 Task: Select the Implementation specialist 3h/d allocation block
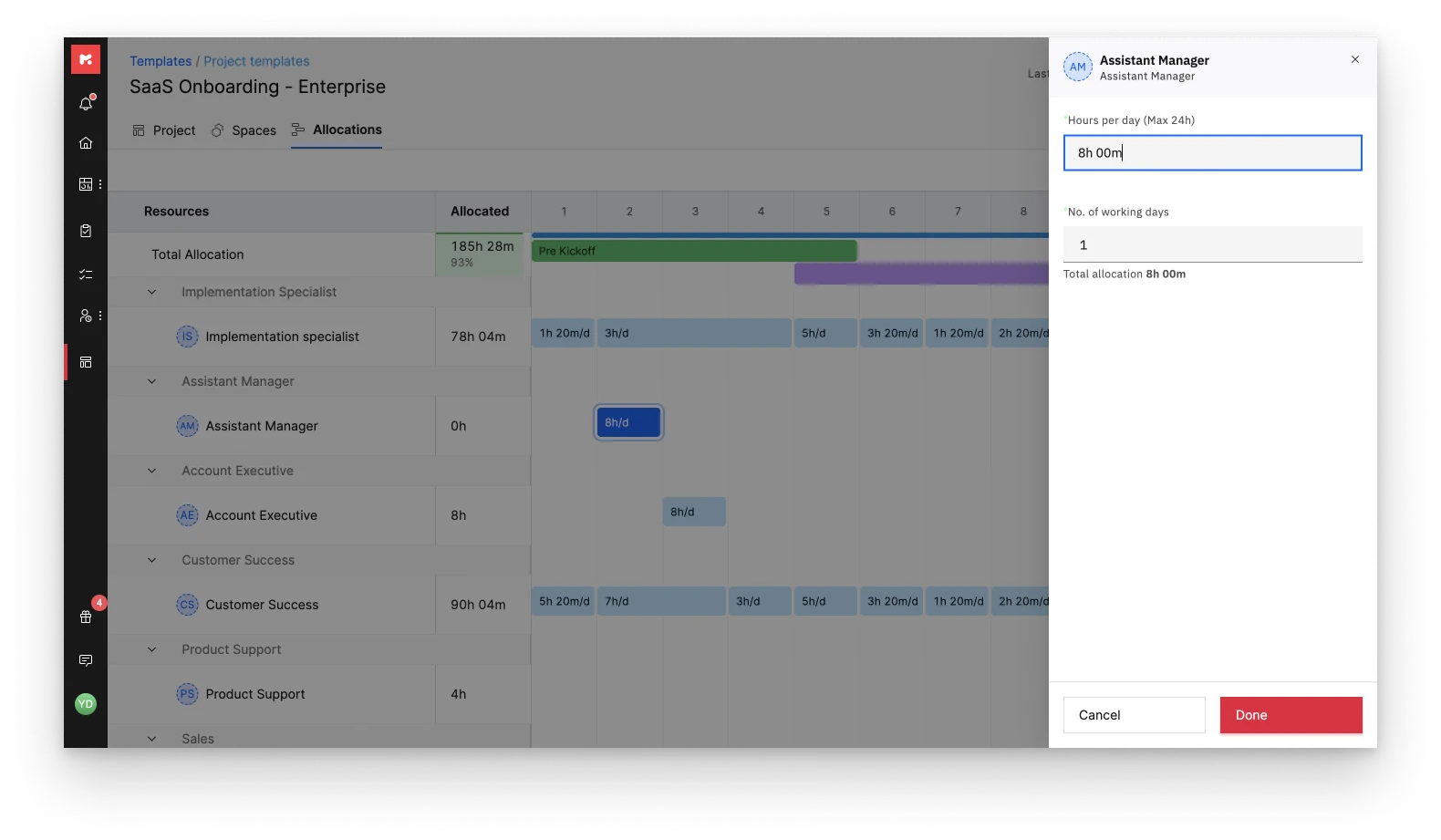tap(694, 333)
